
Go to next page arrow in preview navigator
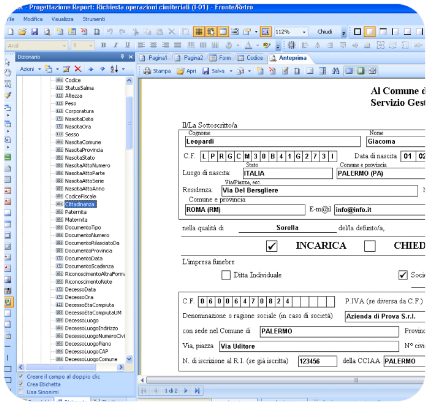click(186, 390)
